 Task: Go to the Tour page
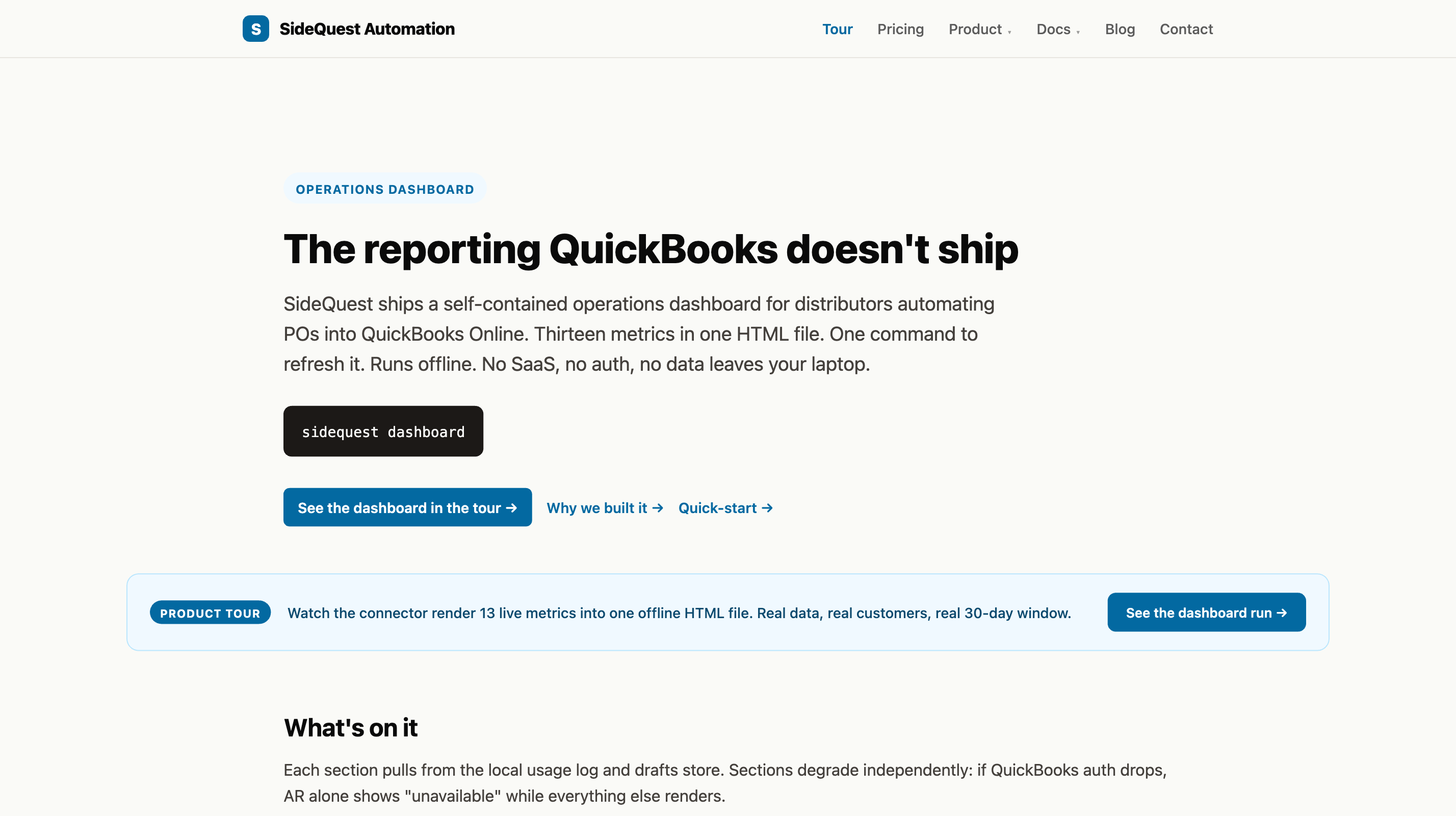(x=837, y=29)
